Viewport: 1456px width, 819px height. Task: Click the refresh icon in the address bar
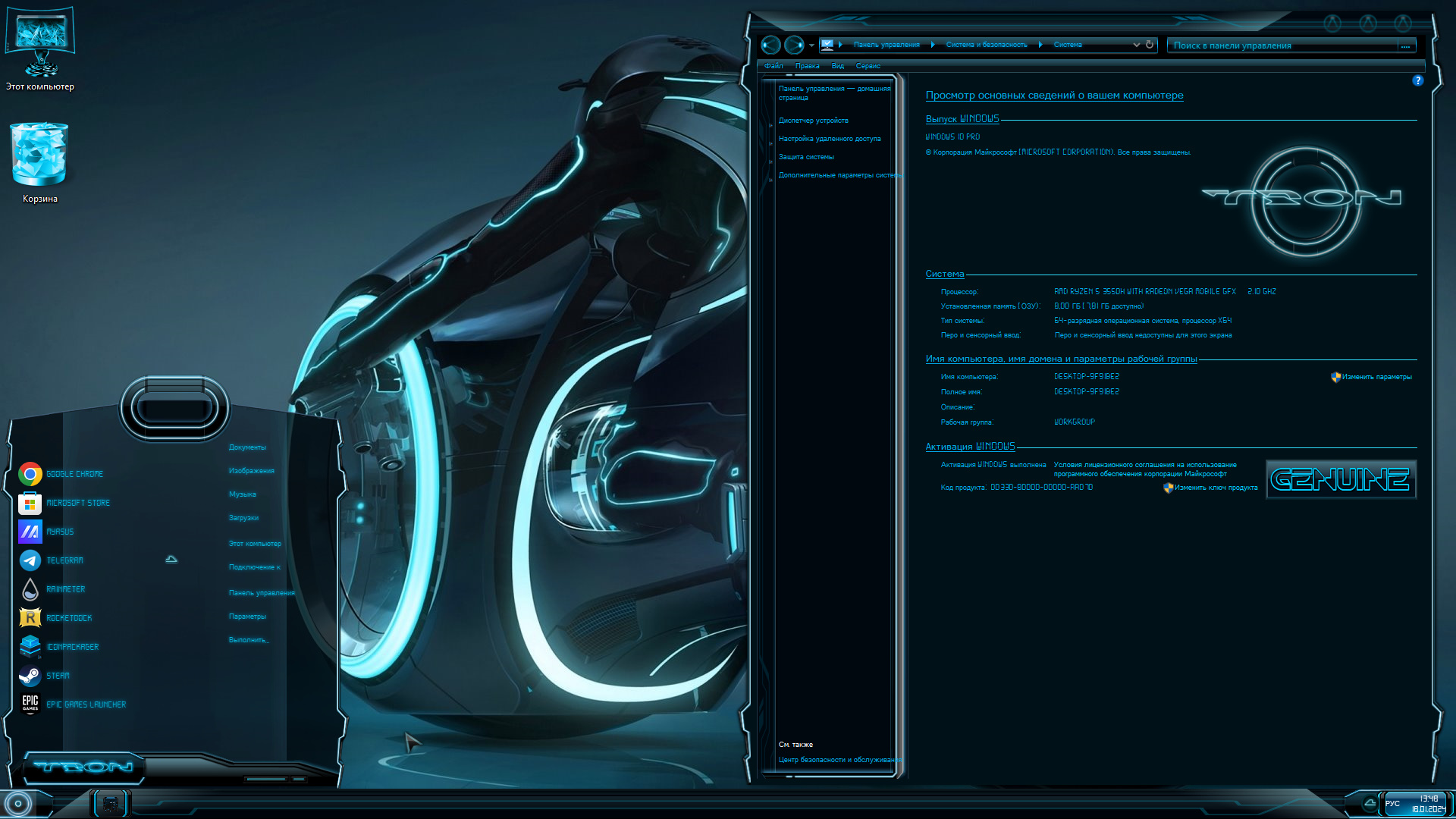(1148, 45)
